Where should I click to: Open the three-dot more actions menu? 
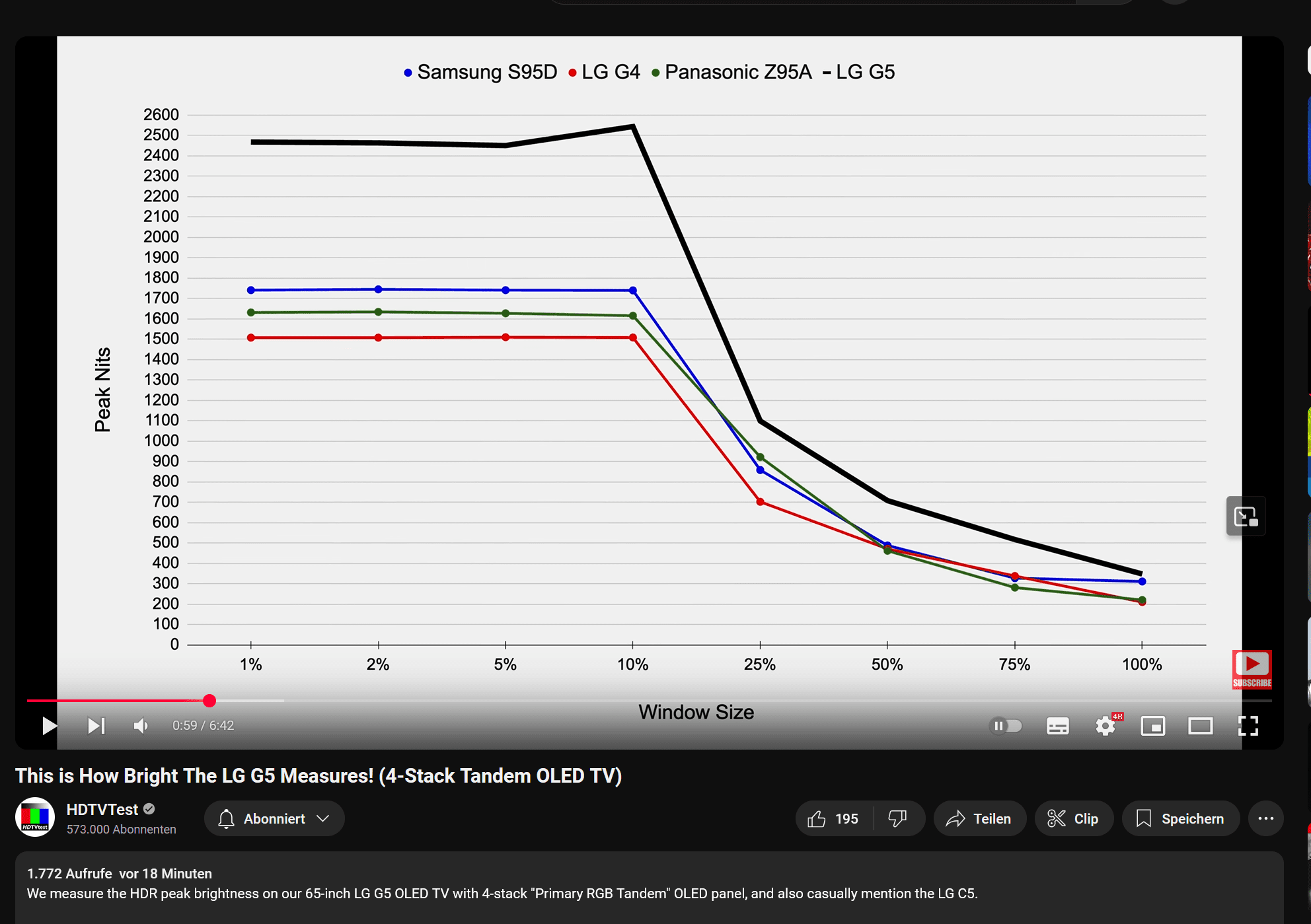(1265, 819)
